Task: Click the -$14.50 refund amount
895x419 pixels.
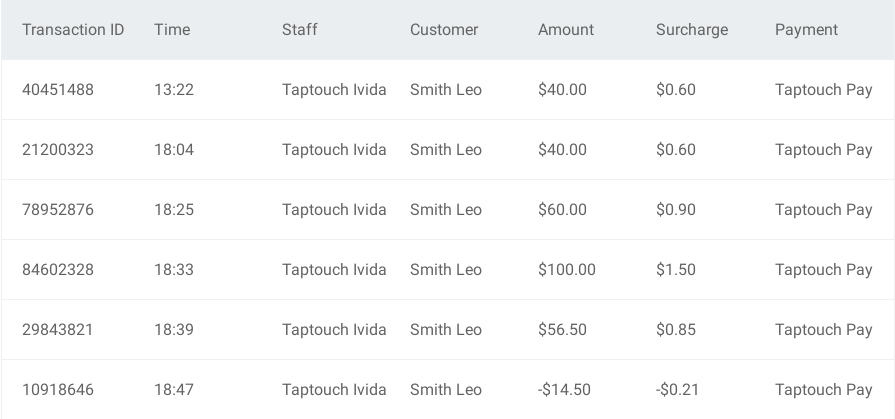Action: pyautogui.click(x=564, y=389)
